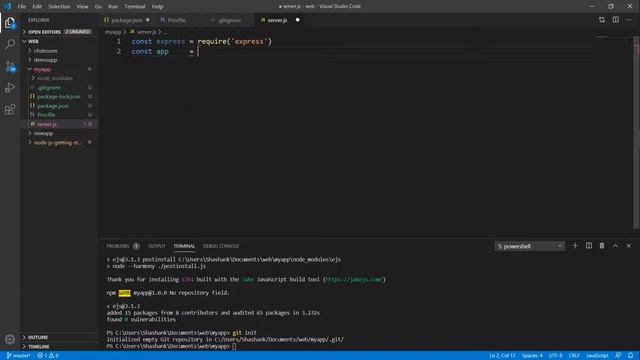Open the Extensions view
This screenshot has width=640, height=360.
[10, 109]
